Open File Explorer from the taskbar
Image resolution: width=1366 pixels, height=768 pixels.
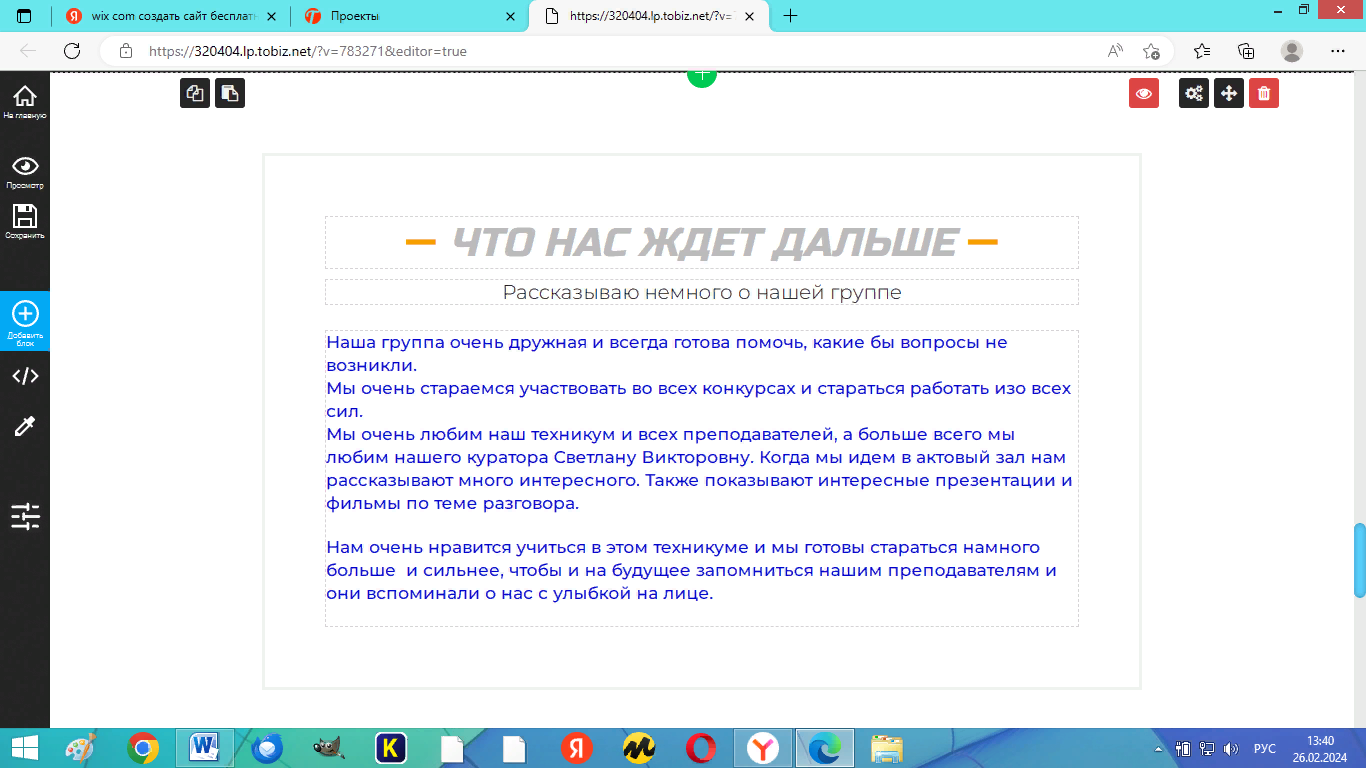pyautogui.click(x=887, y=748)
